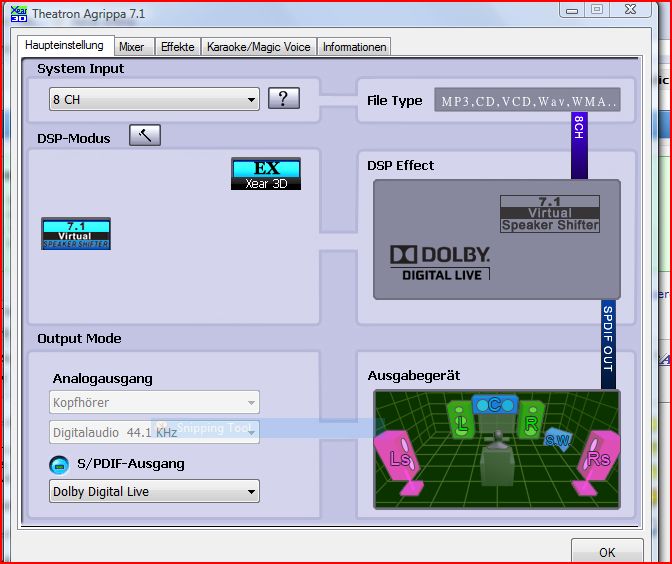
Task: Click the left L green speaker
Action: pyautogui.click(x=461, y=420)
